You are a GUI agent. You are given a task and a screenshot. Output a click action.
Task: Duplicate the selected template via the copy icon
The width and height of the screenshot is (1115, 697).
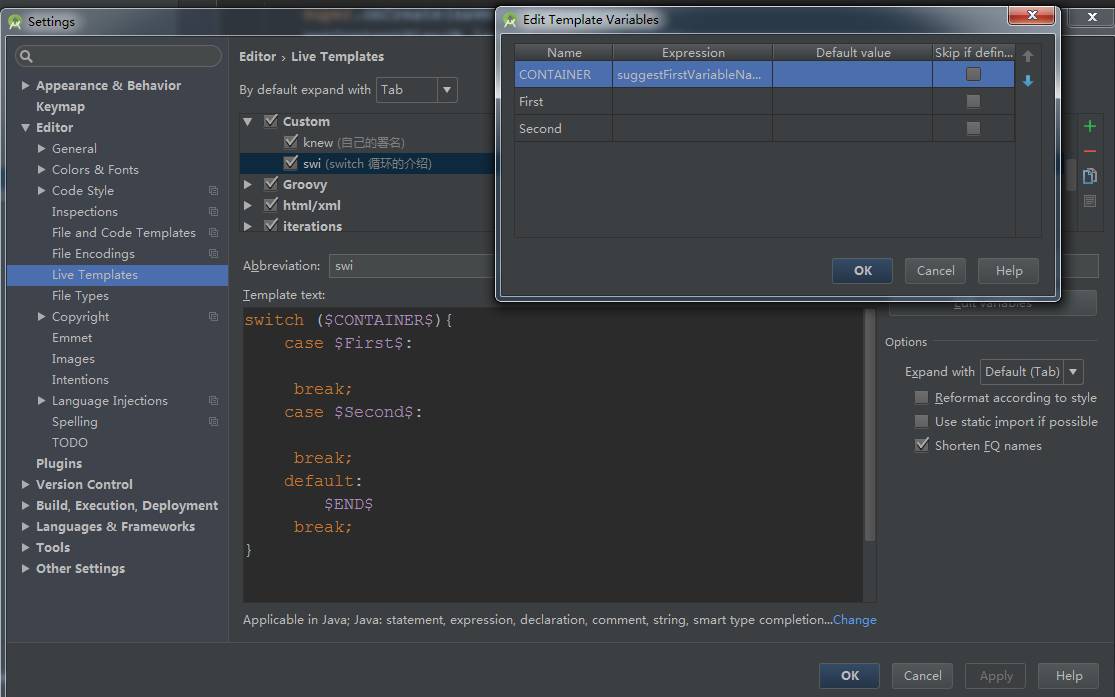pos(1090,175)
